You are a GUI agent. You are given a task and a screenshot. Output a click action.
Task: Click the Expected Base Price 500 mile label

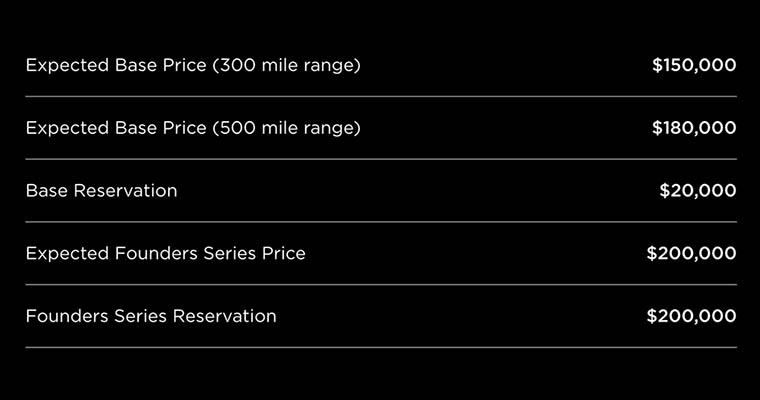tap(192, 128)
